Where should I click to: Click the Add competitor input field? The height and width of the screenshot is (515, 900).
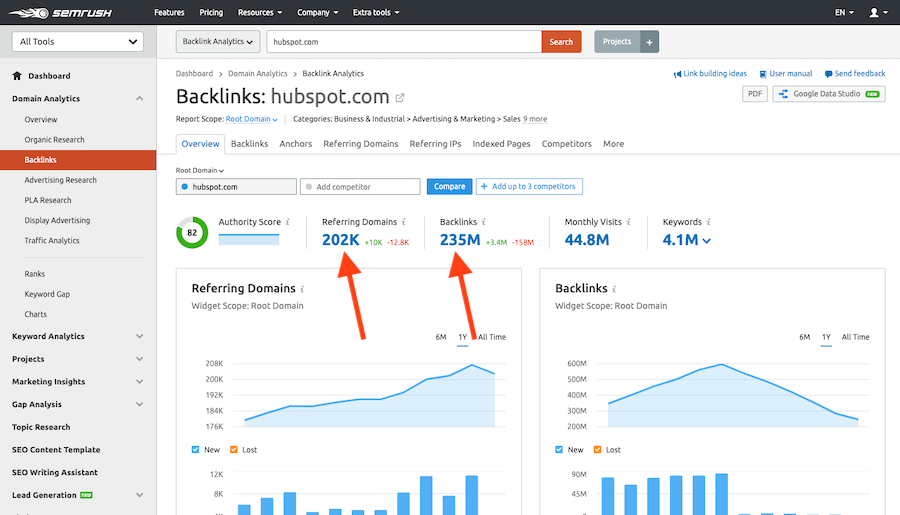(x=360, y=187)
